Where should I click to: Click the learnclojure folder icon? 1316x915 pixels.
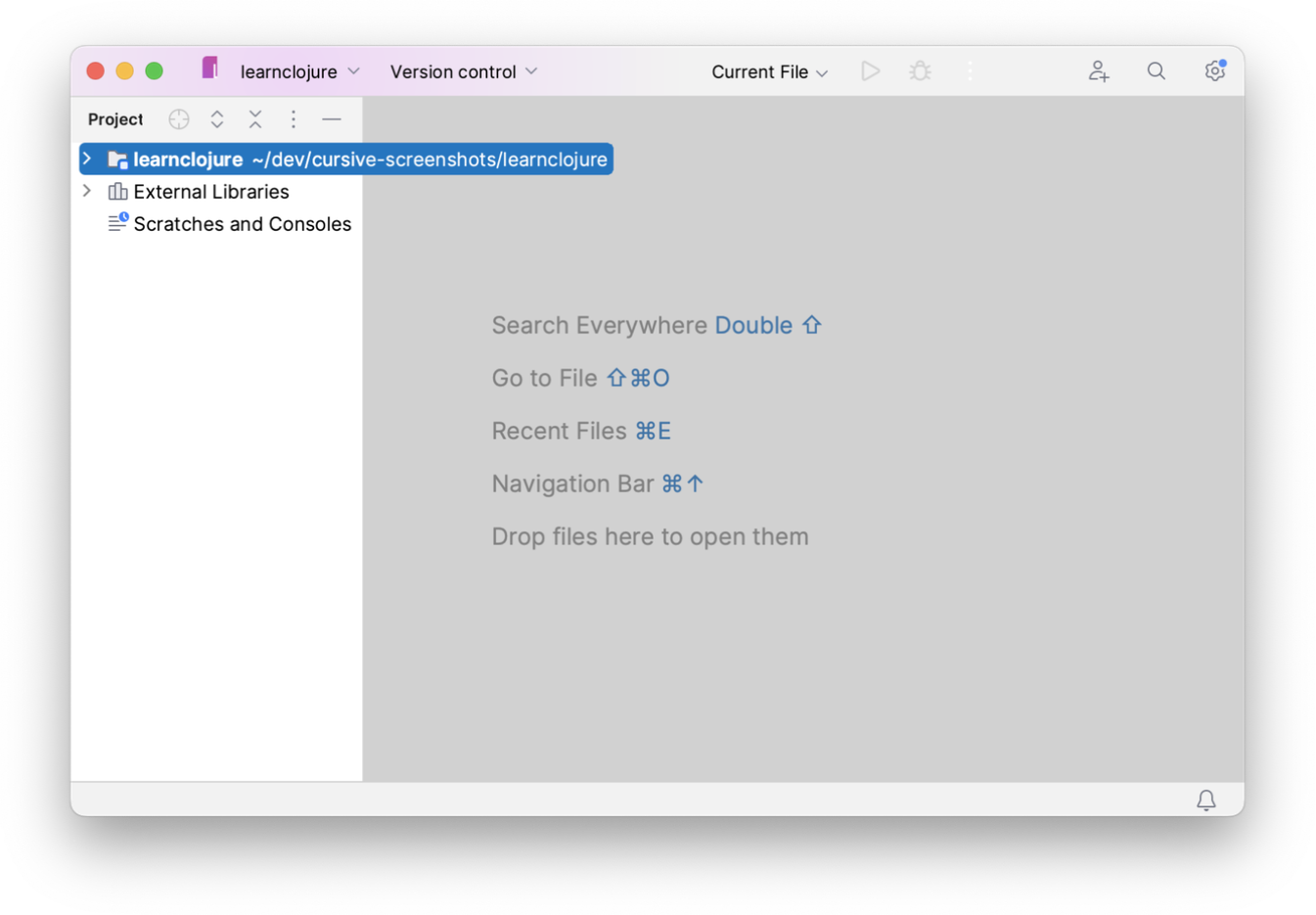[117, 159]
